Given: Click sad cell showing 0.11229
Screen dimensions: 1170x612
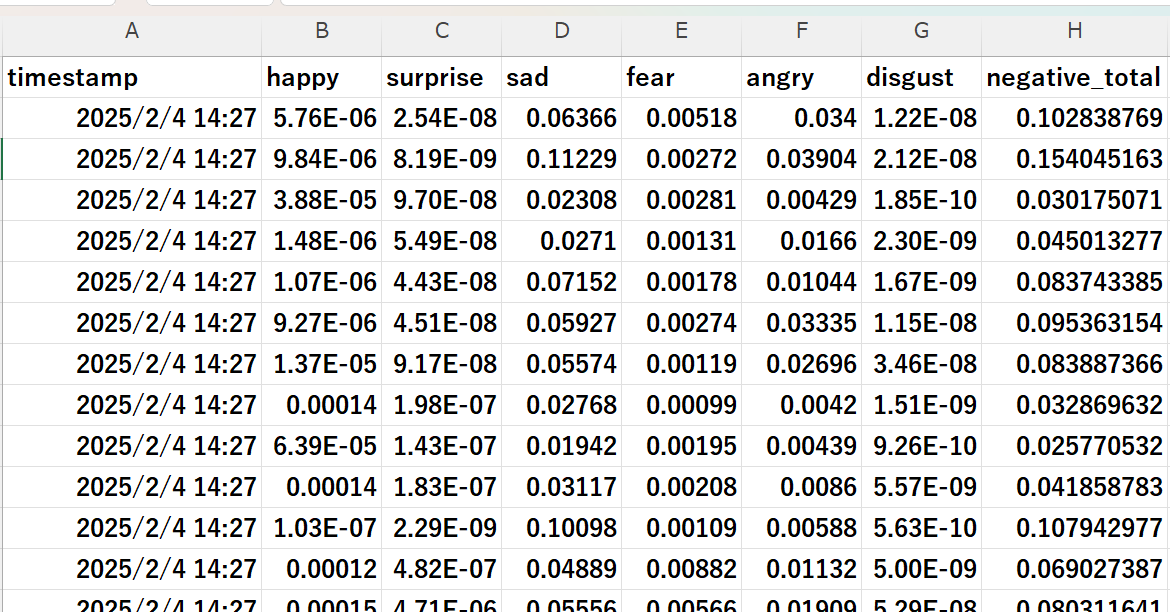Looking at the screenshot, I should click(562, 160).
